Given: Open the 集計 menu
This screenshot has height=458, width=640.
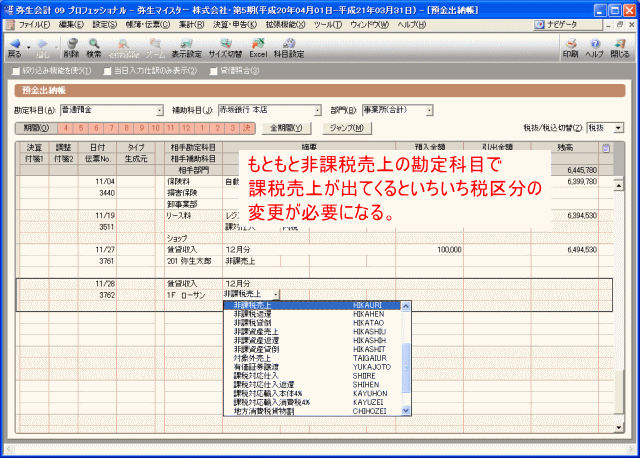Looking at the screenshot, I should tap(191, 25).
